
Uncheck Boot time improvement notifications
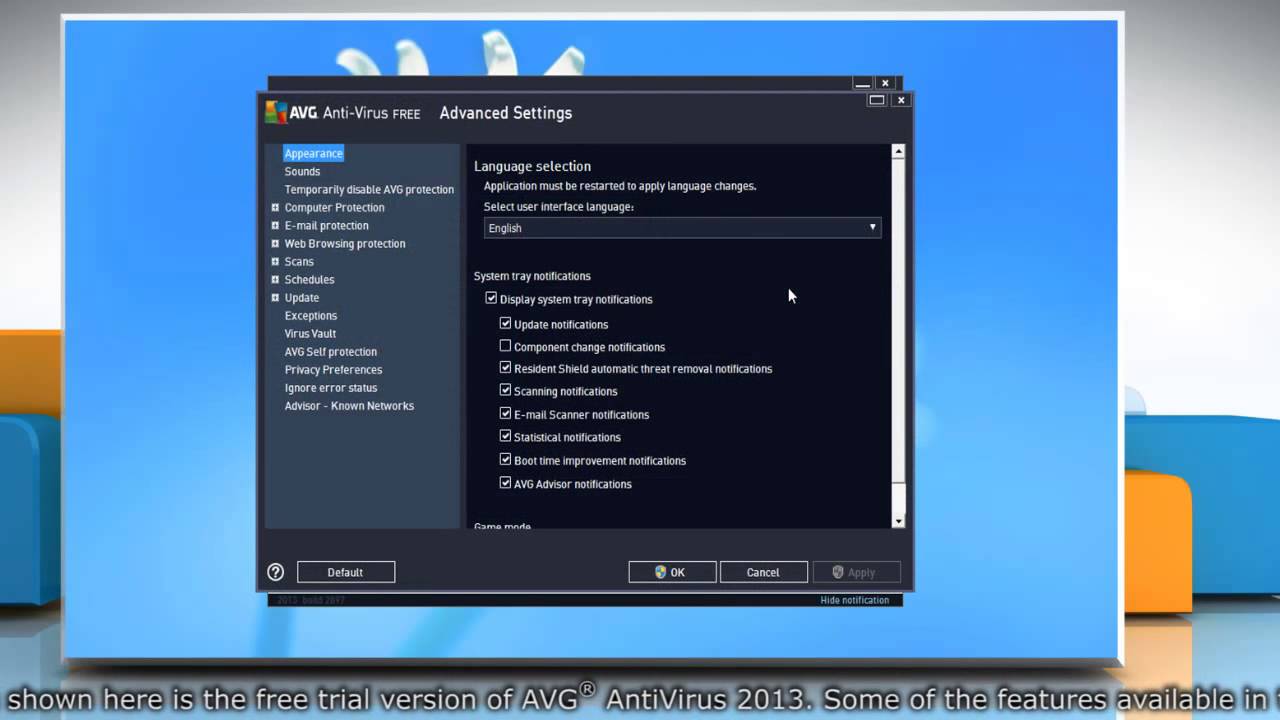pos(505,459)
